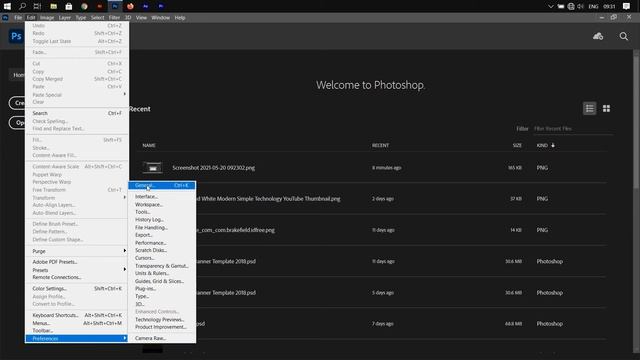Sort recent files by Name column

[149, 145]
